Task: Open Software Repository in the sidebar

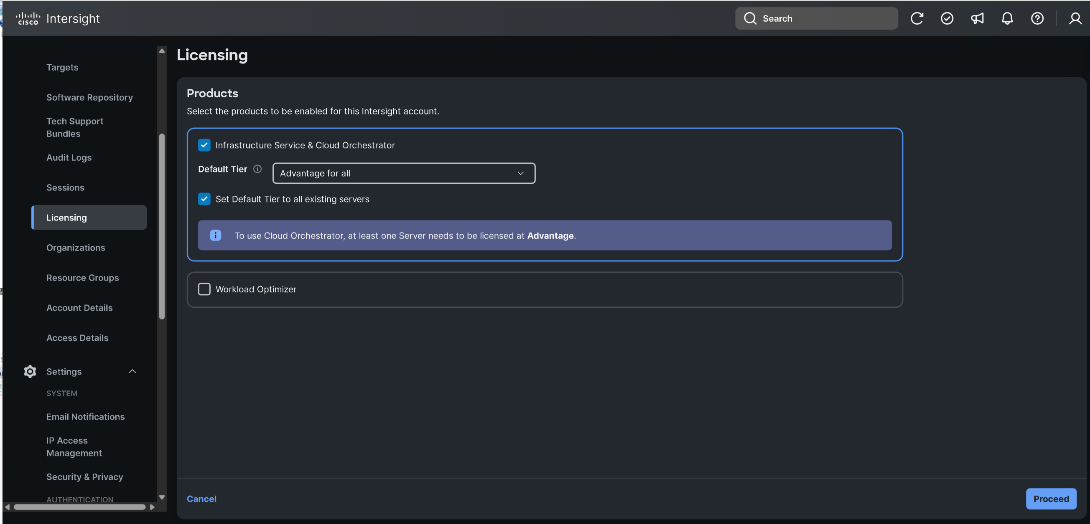Action: pyautogui.click(x=90, y=97)
